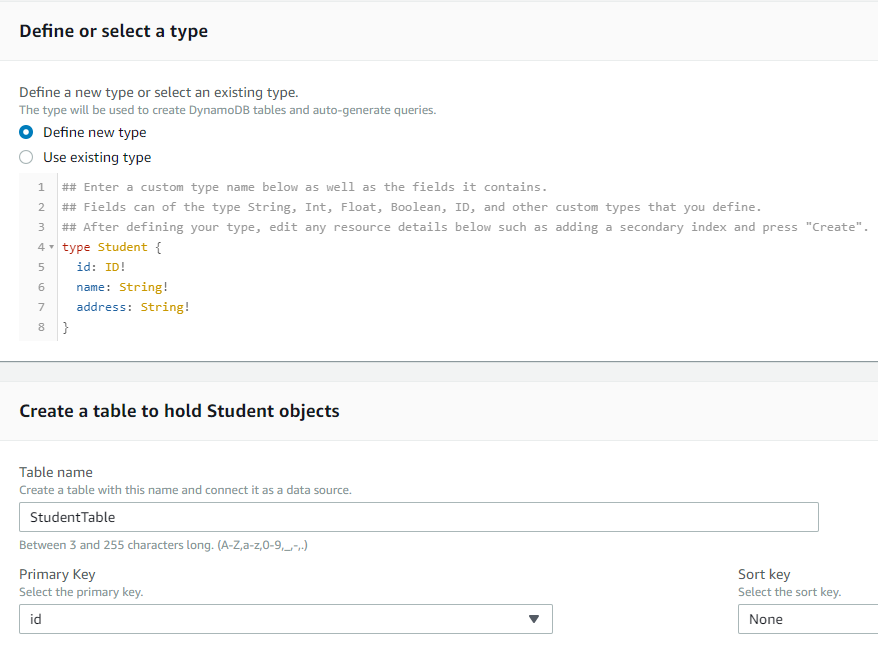Click the "Define or select a type" heading
This screenshot has width=878, height=648.
(113, 31)
